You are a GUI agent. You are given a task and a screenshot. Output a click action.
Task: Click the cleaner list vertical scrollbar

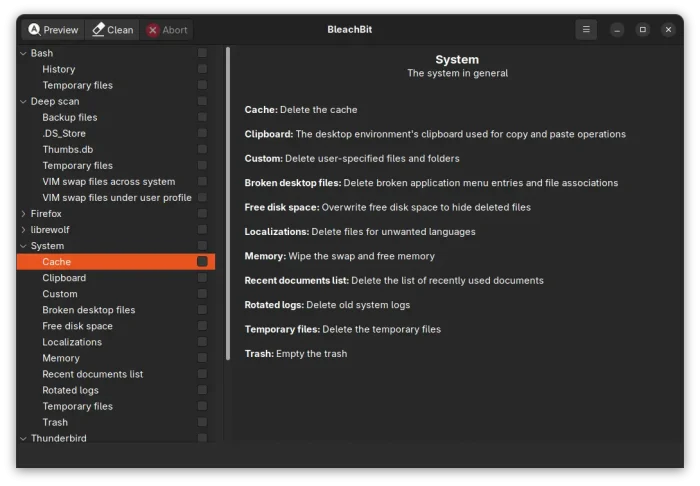228,204
